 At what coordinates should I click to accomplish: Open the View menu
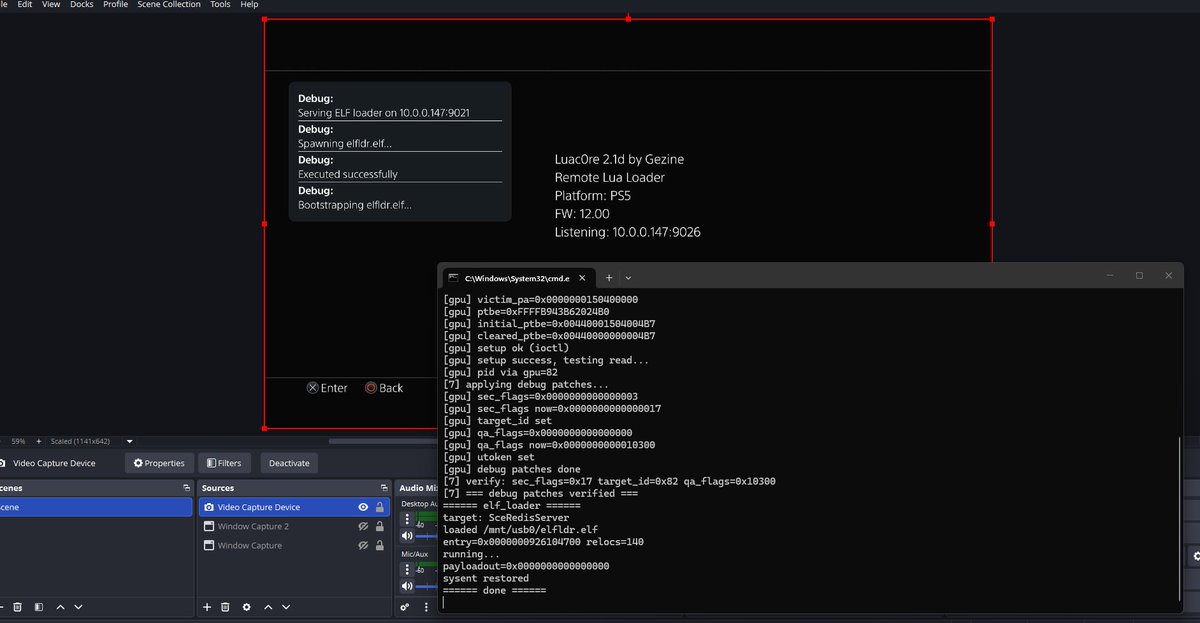(51, 4)
